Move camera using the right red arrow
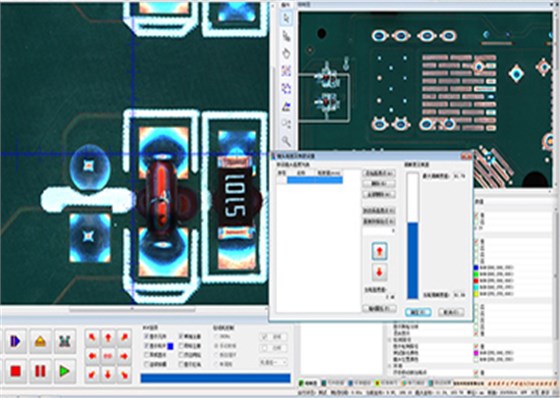The image size is (560, 398). coord(124,356)
